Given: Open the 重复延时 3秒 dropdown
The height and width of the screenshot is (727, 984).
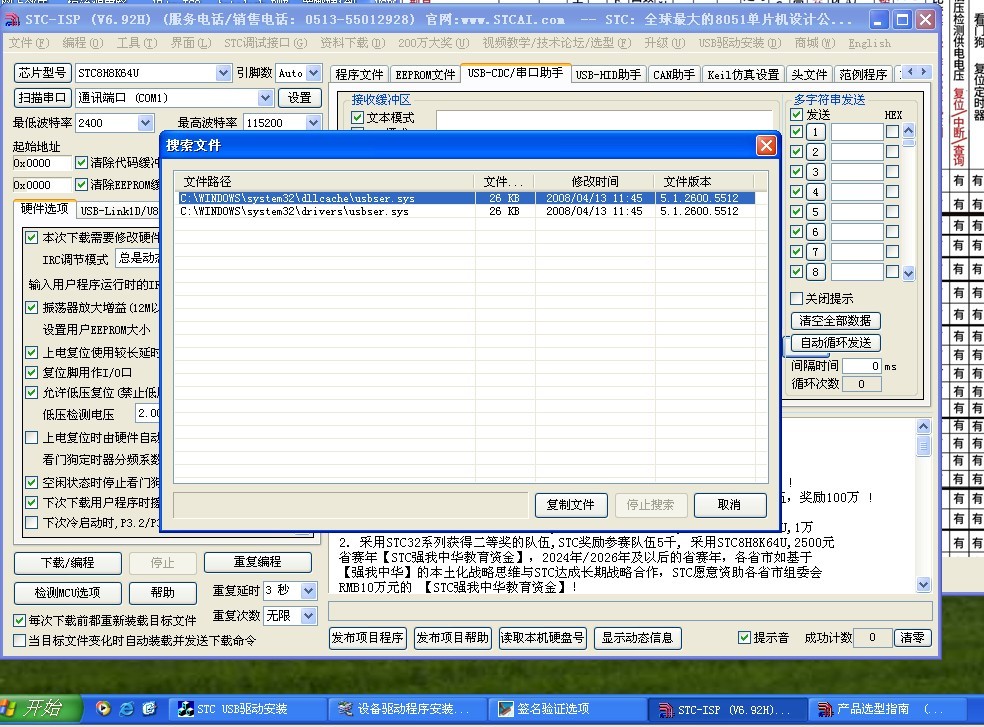Looking at the screenshot, I should pos(308,590).
